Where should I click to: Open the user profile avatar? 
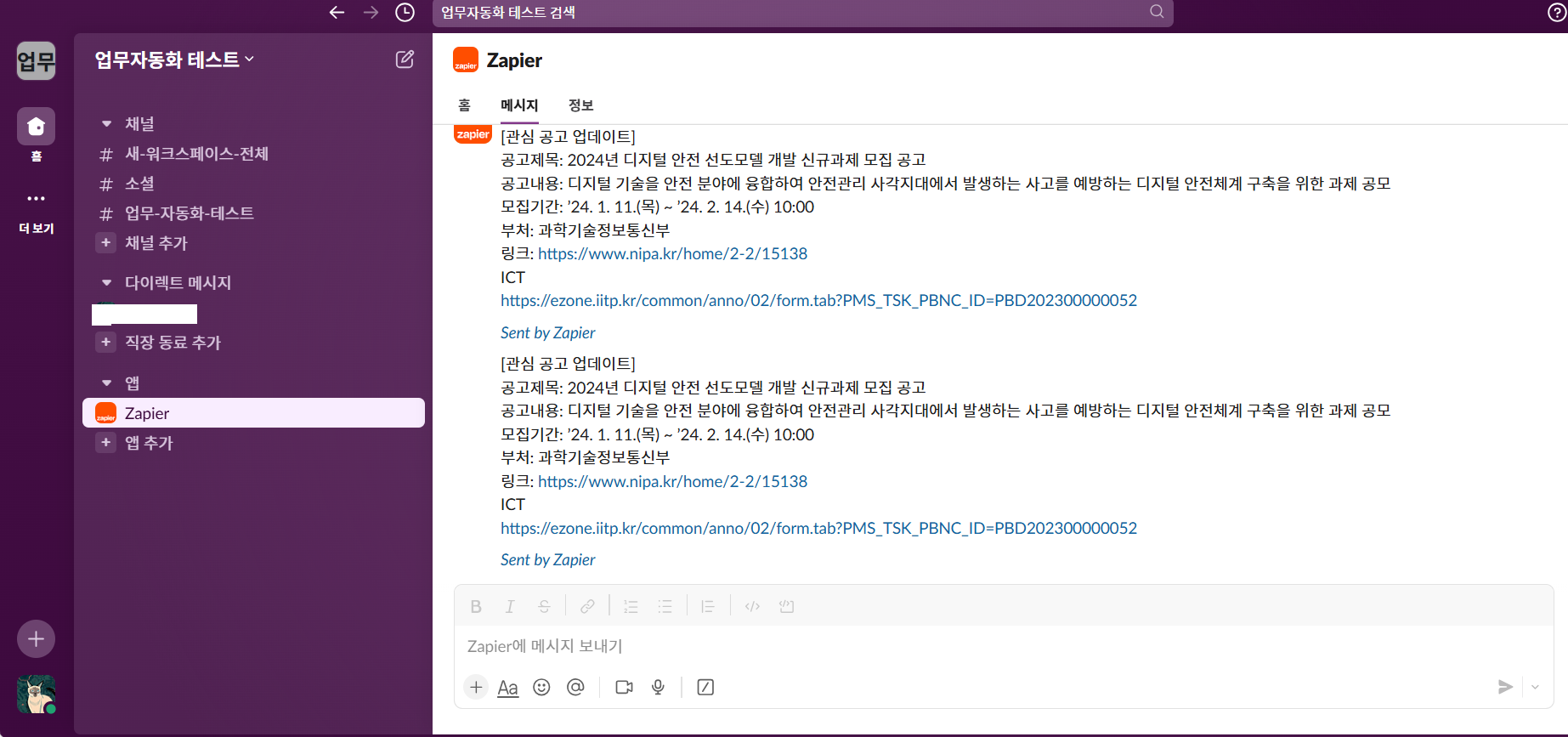click(36, 694)
